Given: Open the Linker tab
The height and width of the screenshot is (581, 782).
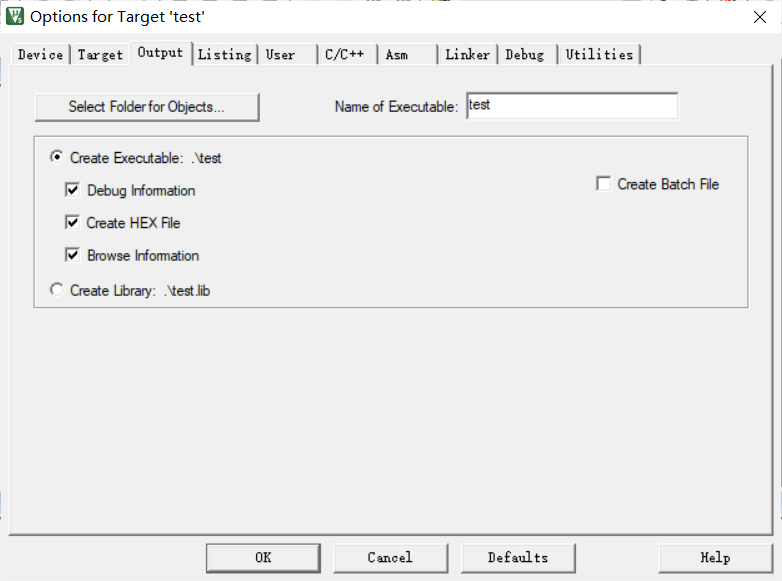Looking at the screenshot, I should 467,54.
